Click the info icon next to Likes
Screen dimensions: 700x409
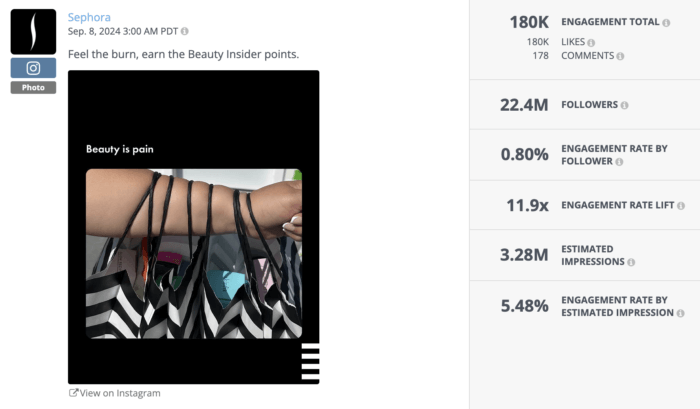pos(591,43)
